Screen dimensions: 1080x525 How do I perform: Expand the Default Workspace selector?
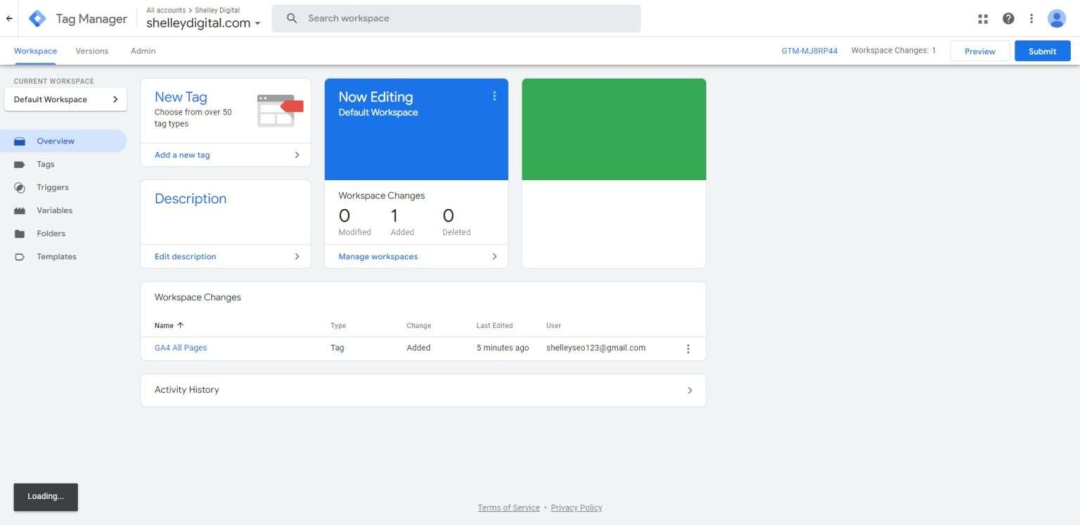(x=65, y=99)
